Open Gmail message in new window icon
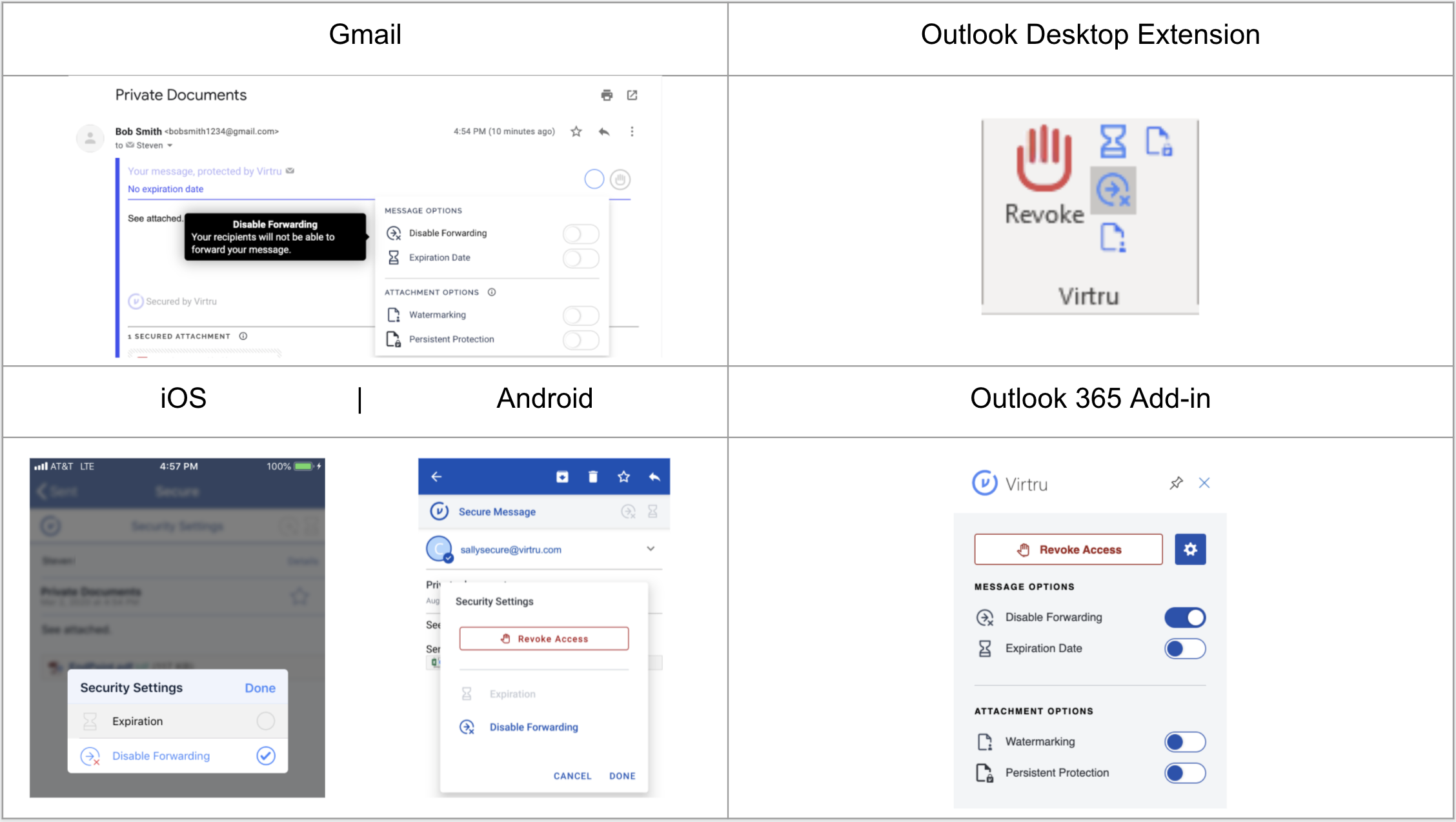Screen dimensions: 1456x822 pos(632,95)
